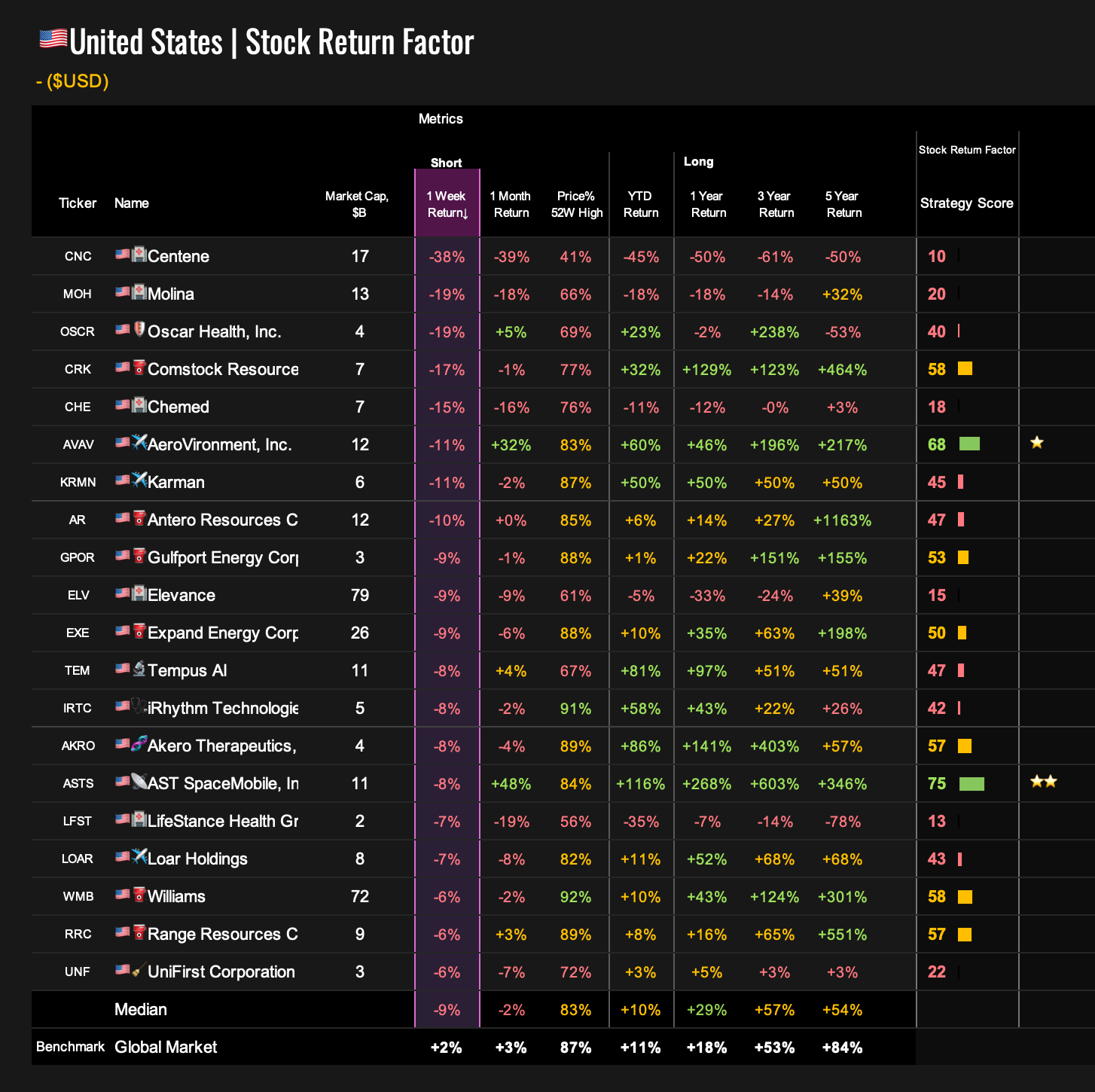Click the Median row label
The image size is (1095, 1092).
click(141, 1009)
